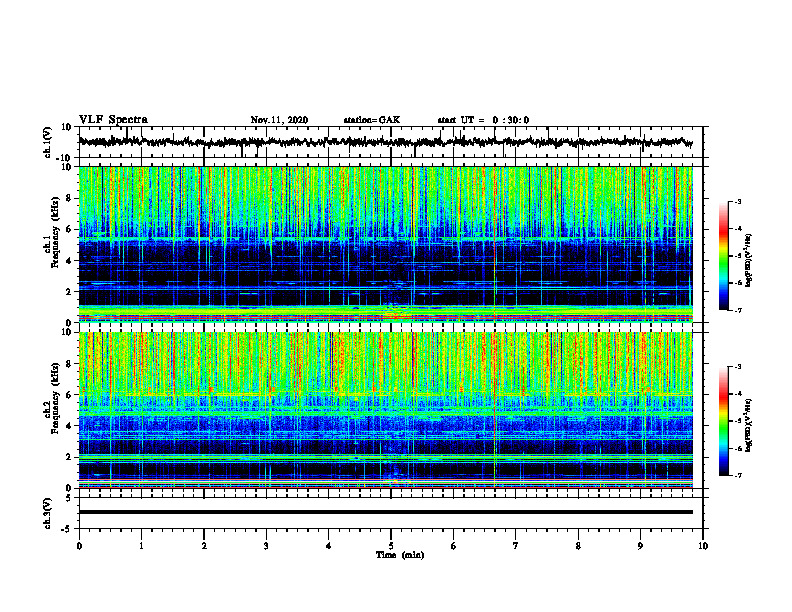This screenshot has width=792, height=612.
Task: Click the time axis tick label "1"
Action: 141,546
